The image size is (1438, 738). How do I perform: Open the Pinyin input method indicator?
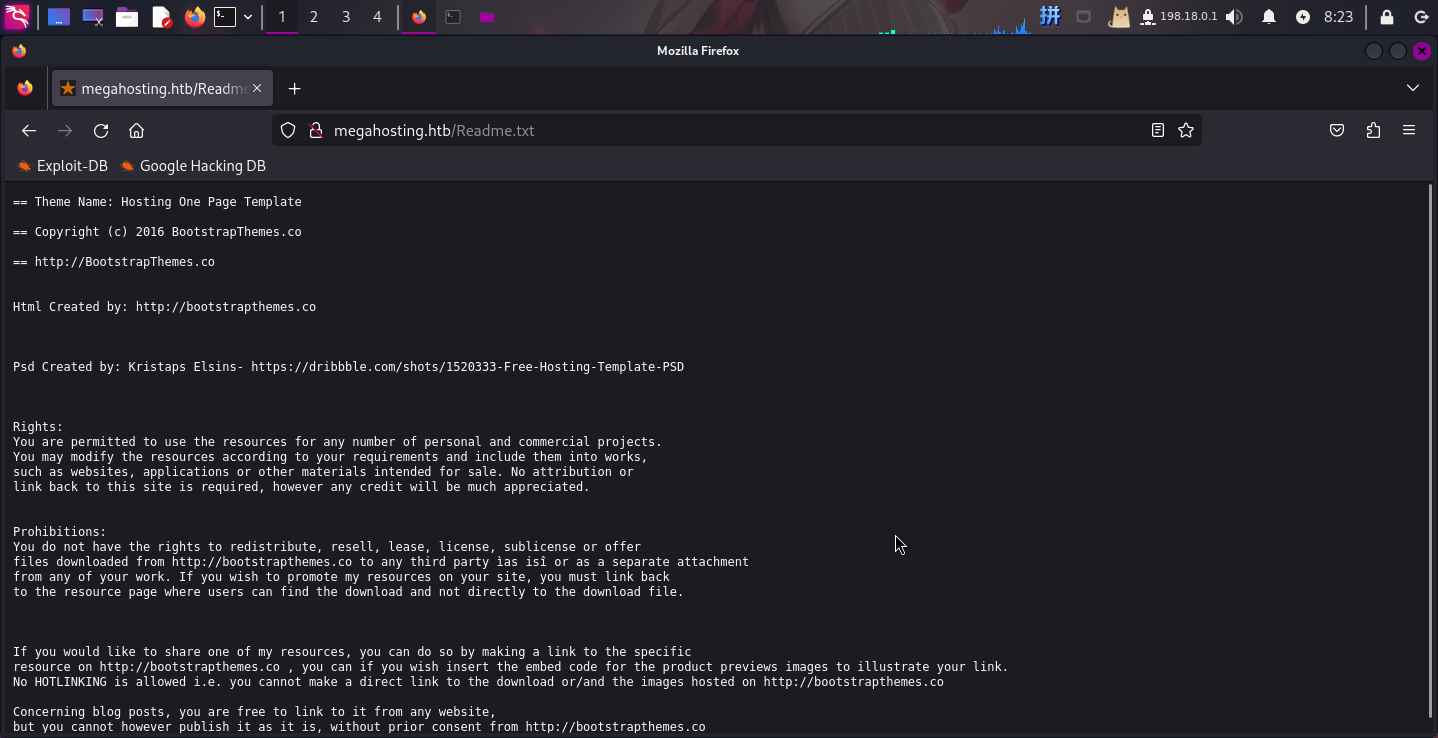1050,16
